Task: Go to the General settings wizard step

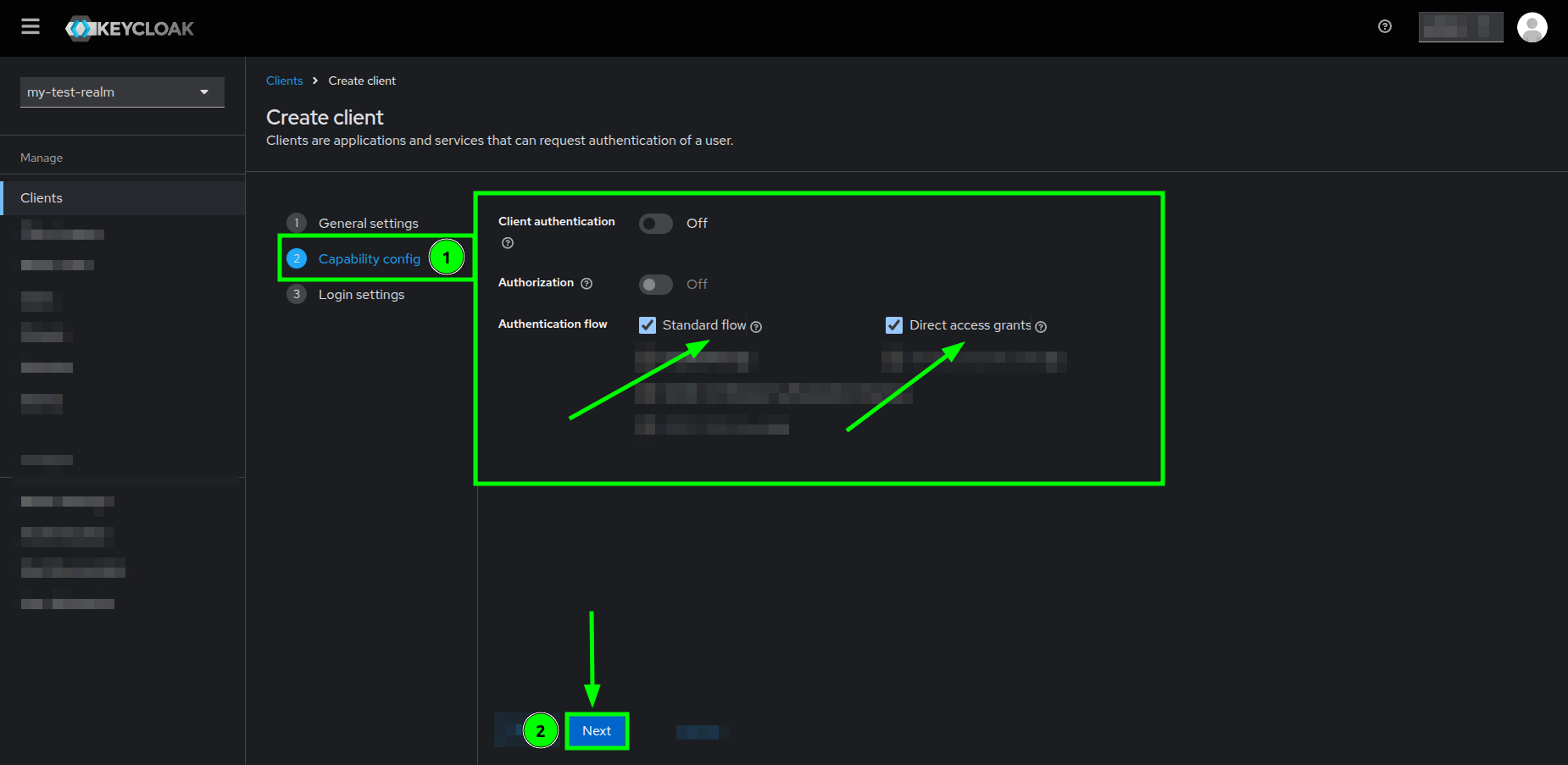Action: (x=368, y=223)
